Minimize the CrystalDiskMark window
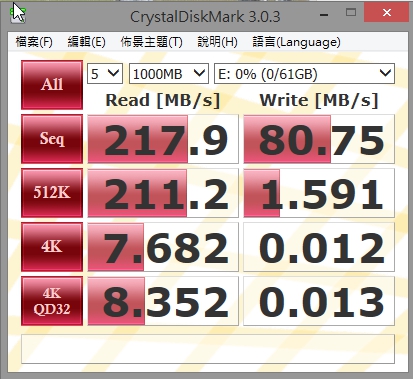Image resolution: width=413 pixels, height=379 pixels. coord(324,14)
